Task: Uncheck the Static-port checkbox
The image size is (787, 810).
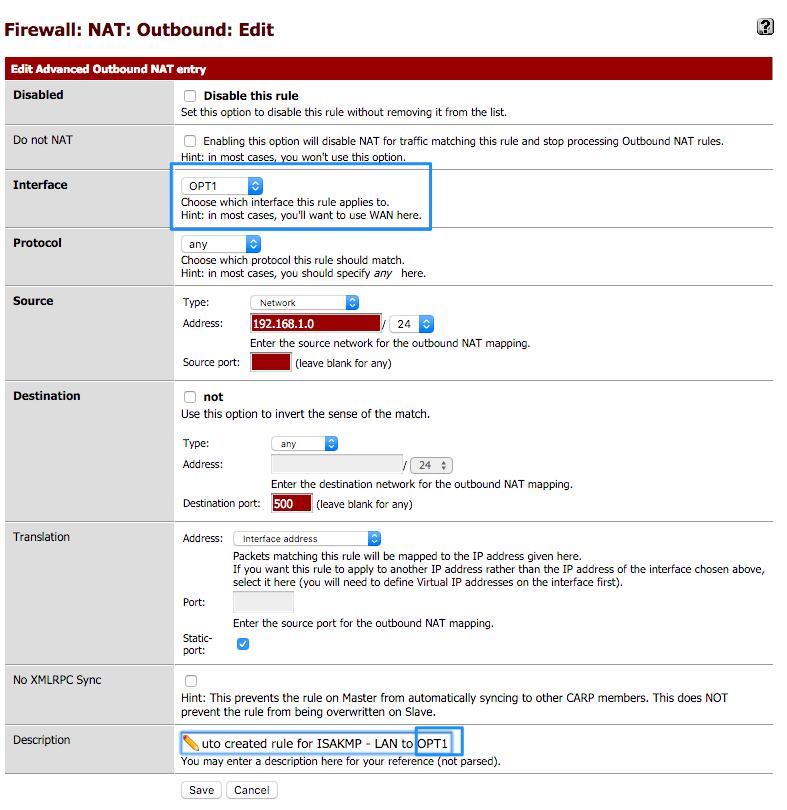Action: 243,644
